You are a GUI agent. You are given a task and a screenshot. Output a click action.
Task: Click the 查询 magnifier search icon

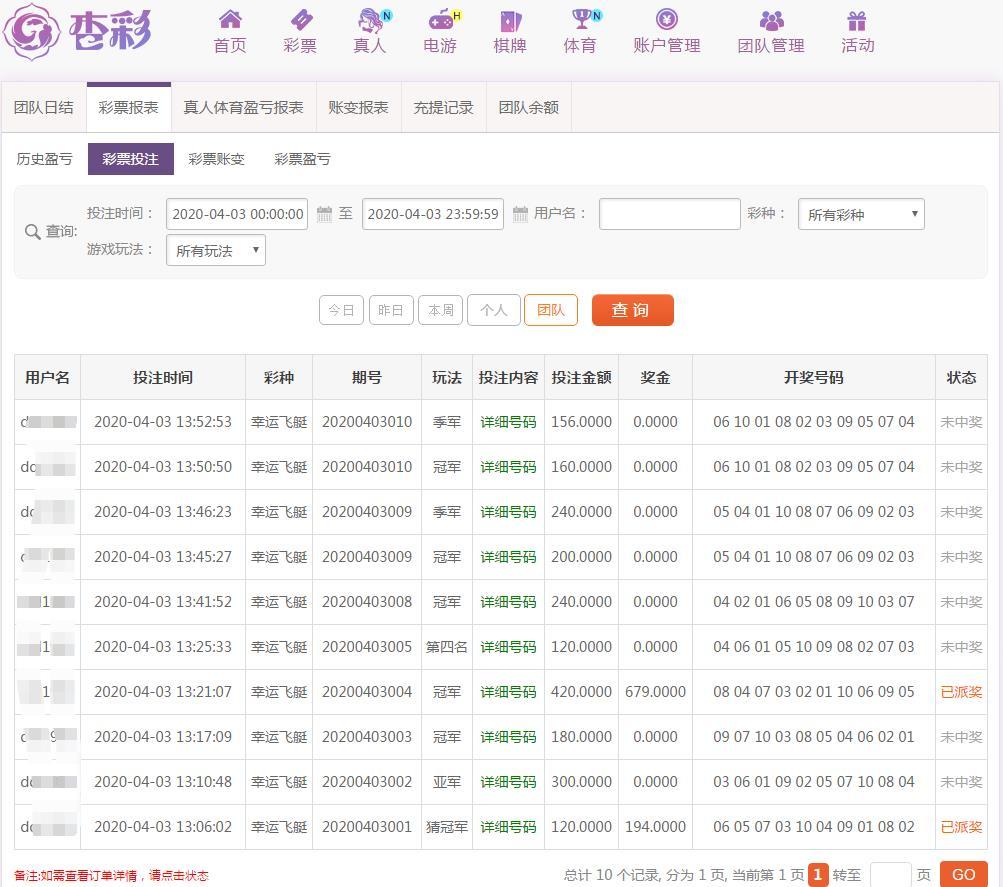point(33,232)
